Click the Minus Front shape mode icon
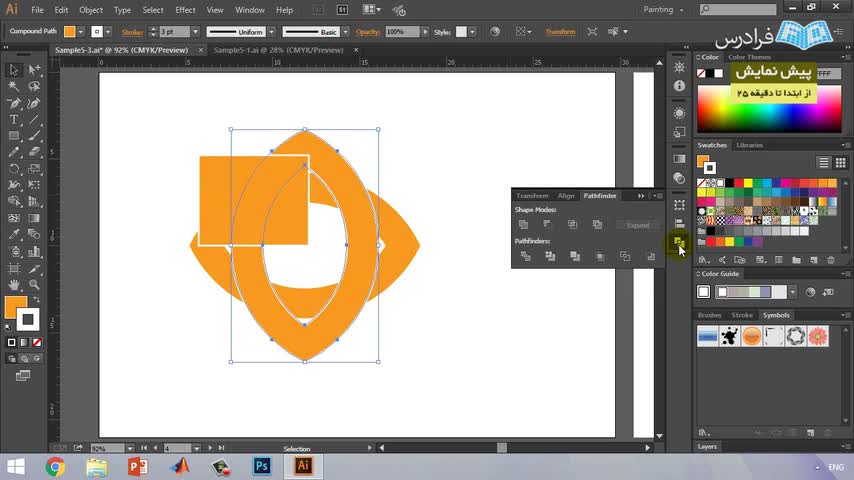854x480 pixels. coord(548,225)
